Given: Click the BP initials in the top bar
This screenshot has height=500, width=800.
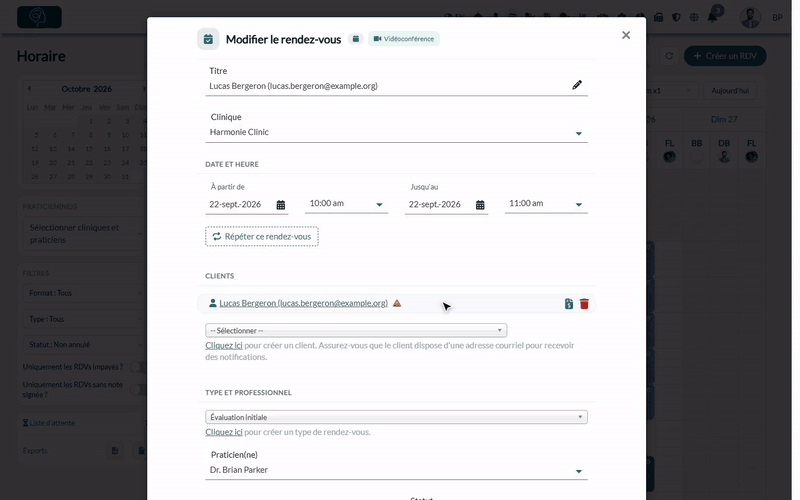Looking at the screenshot, I should pos(777,17).
